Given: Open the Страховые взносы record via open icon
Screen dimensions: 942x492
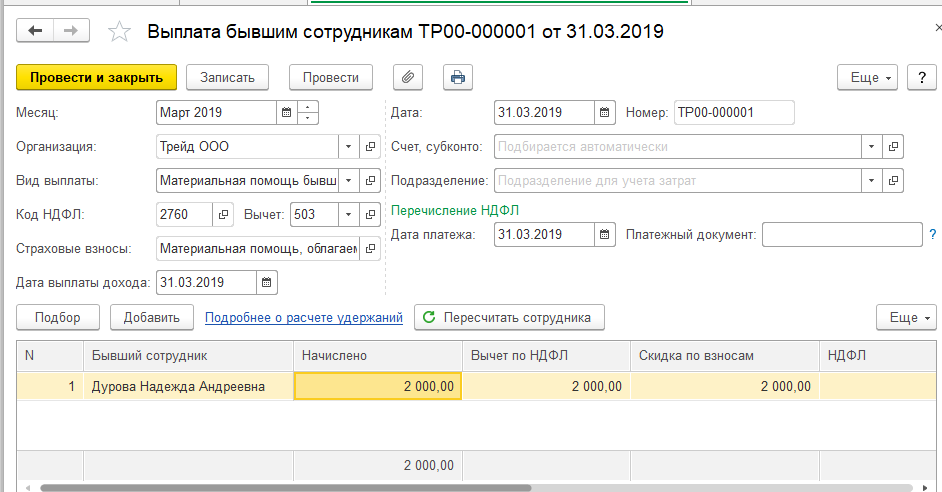Looking at the screenshot, I should tap(370, 248).
